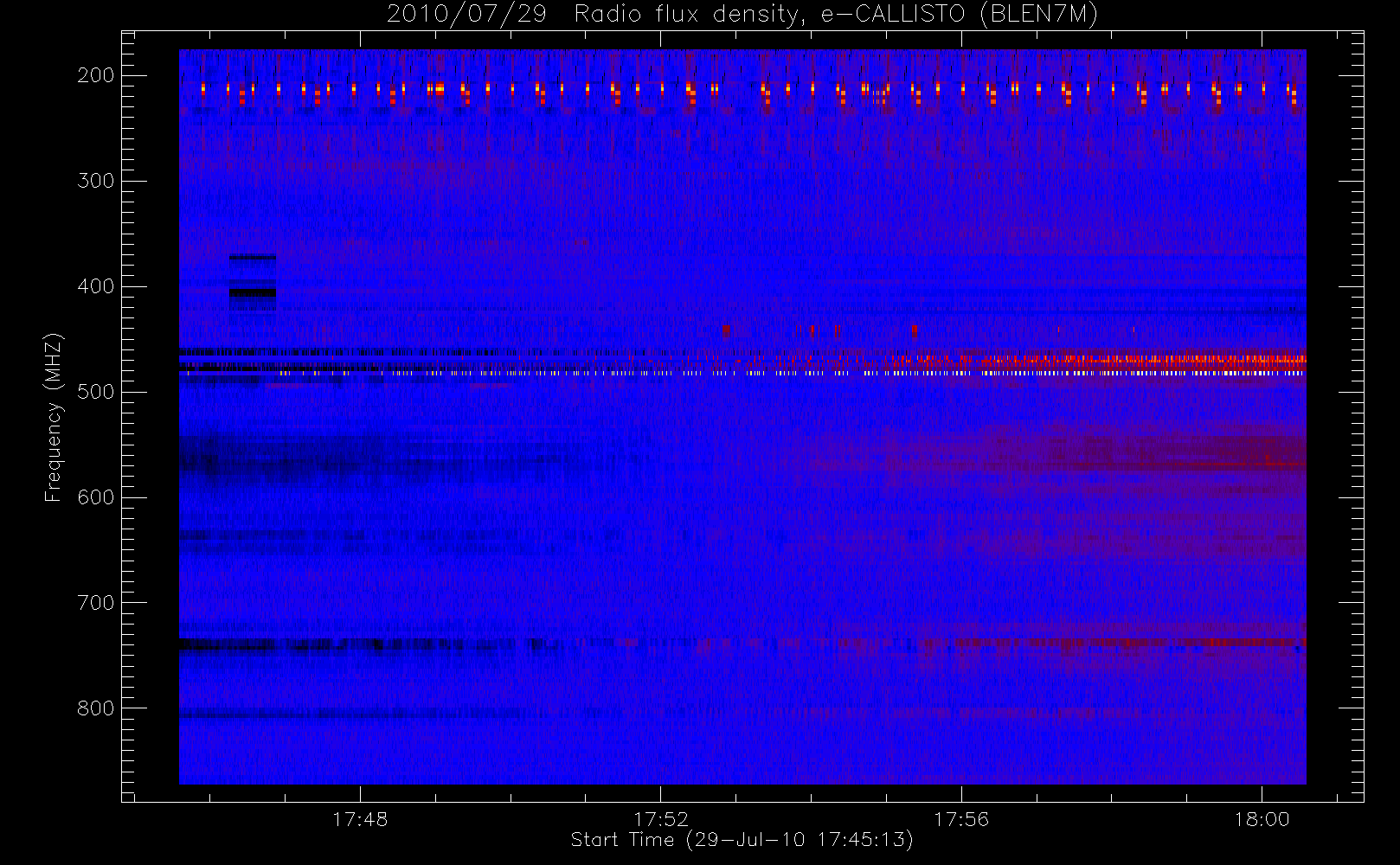Click the 800 frequency tick label
The width and height of the screenshot is (1400, 865).
click(x=95, y=708)
